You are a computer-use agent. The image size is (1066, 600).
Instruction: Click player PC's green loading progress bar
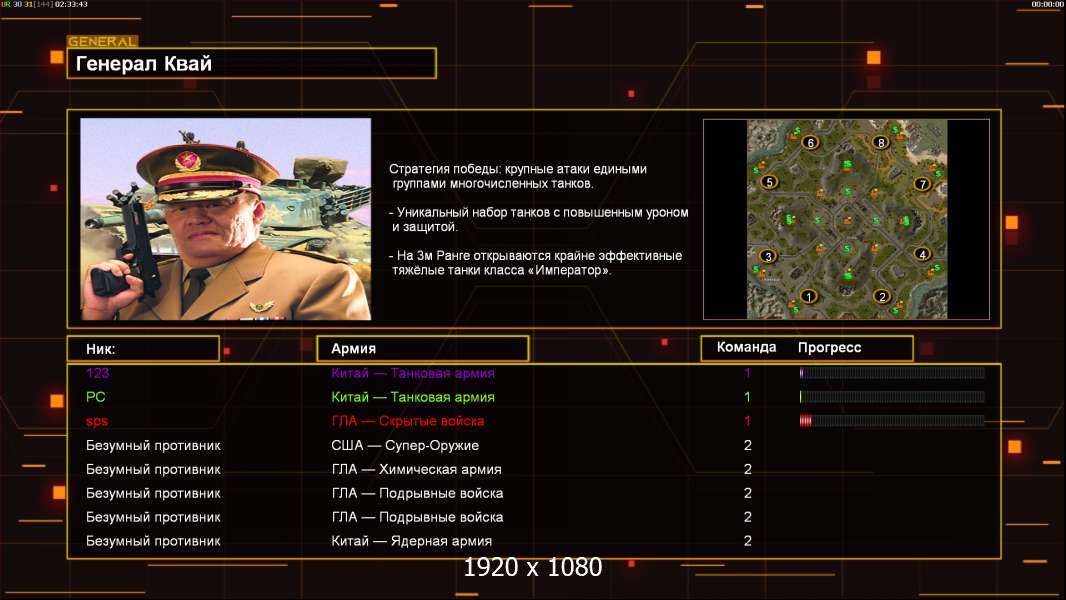pyautogui.click(x=891, y=397)
